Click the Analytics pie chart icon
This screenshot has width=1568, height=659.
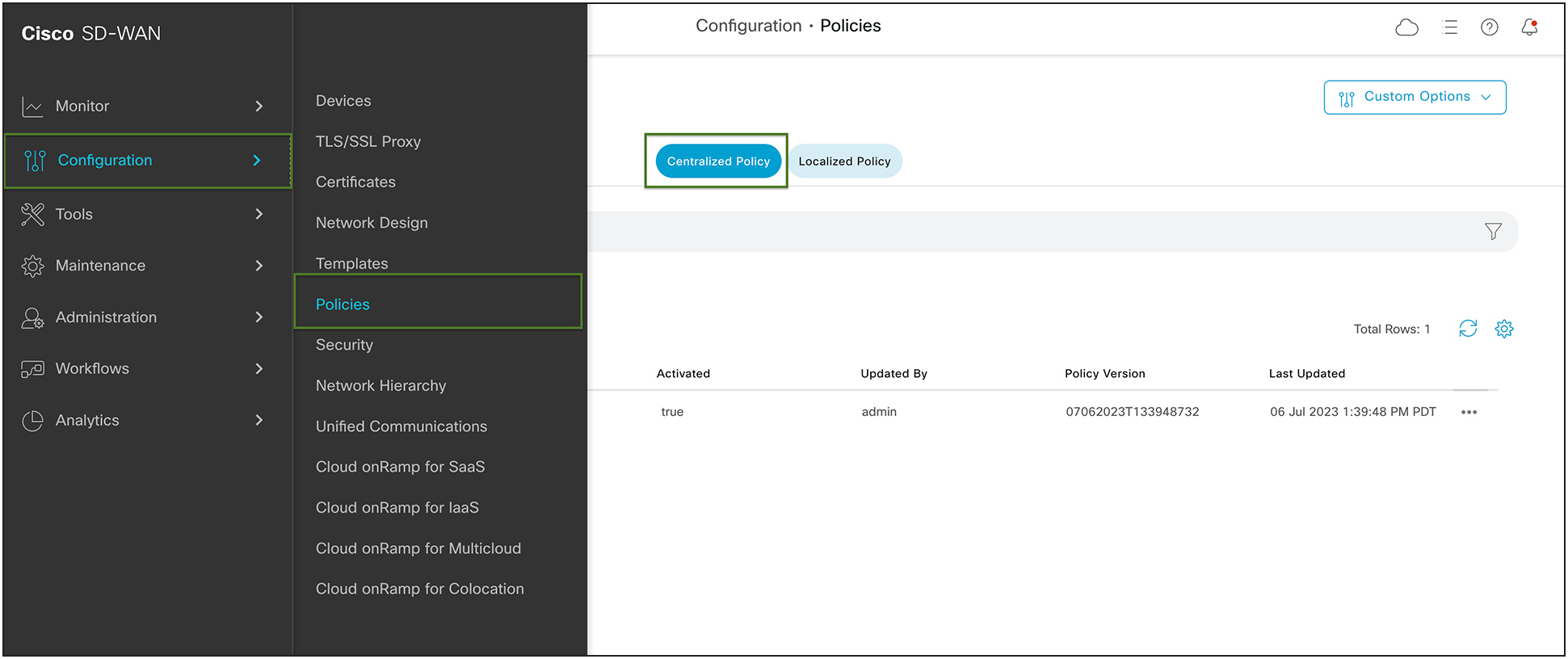pyautogui.click(x=32, y=421)
